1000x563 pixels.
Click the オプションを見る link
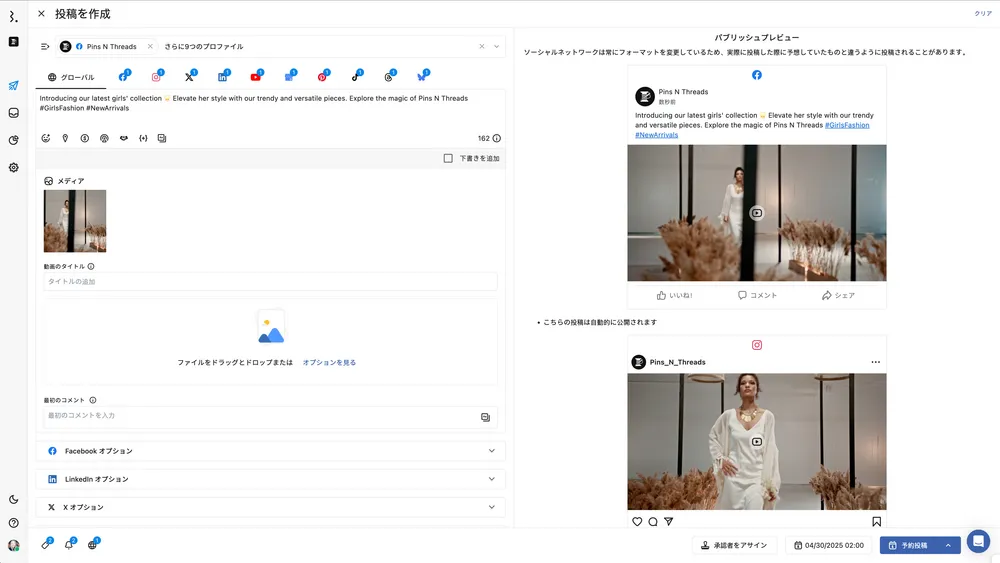(329, 362)
